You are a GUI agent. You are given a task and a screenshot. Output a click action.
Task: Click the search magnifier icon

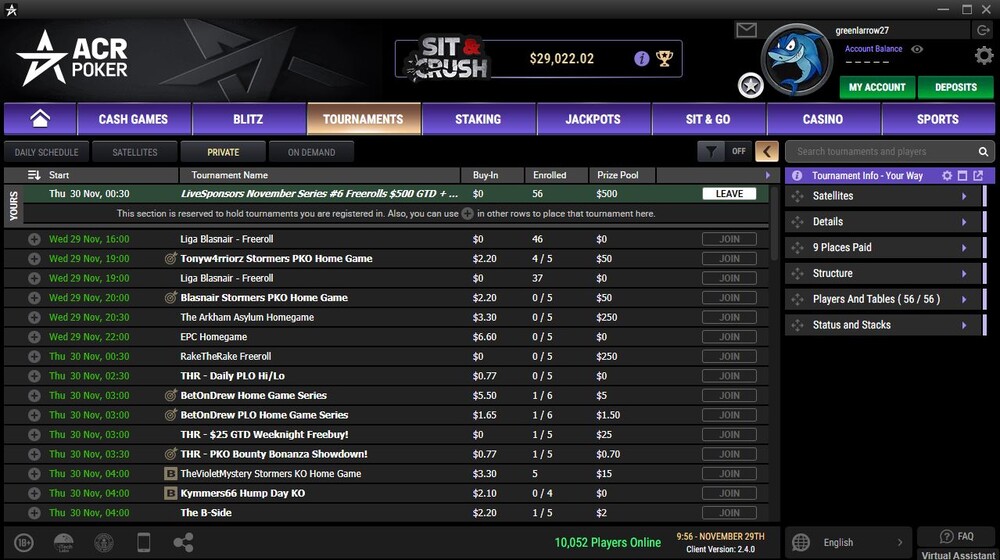pos(983,152)
